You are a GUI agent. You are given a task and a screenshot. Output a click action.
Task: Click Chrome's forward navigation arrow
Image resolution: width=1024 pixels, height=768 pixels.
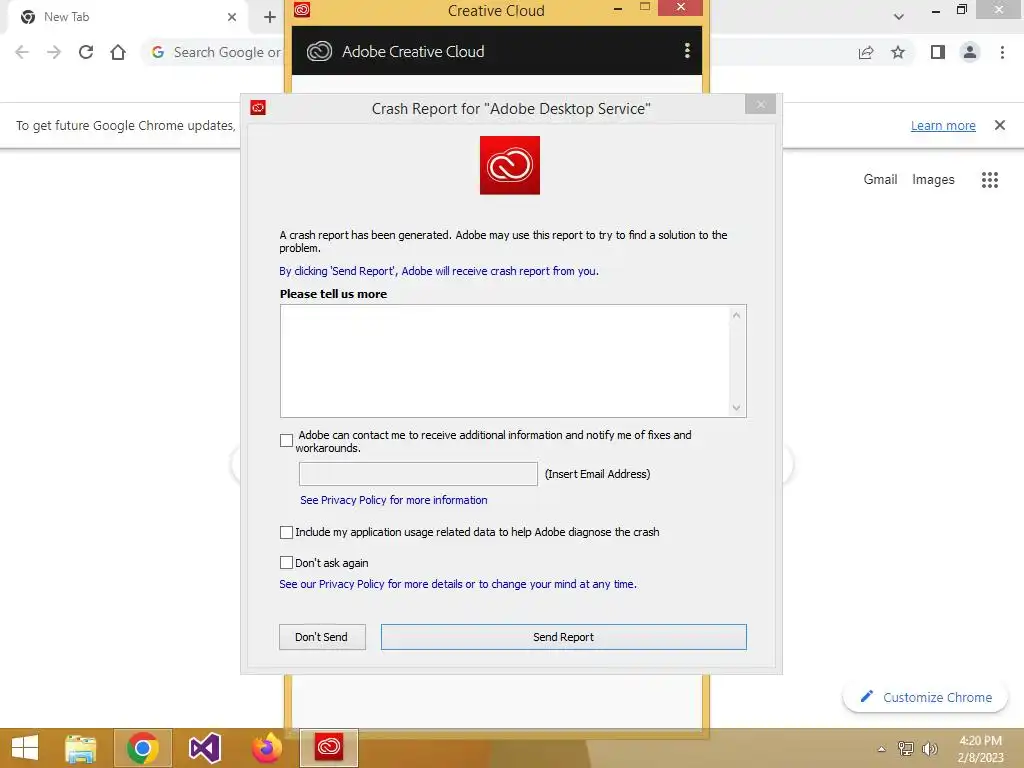coord(54,52)
